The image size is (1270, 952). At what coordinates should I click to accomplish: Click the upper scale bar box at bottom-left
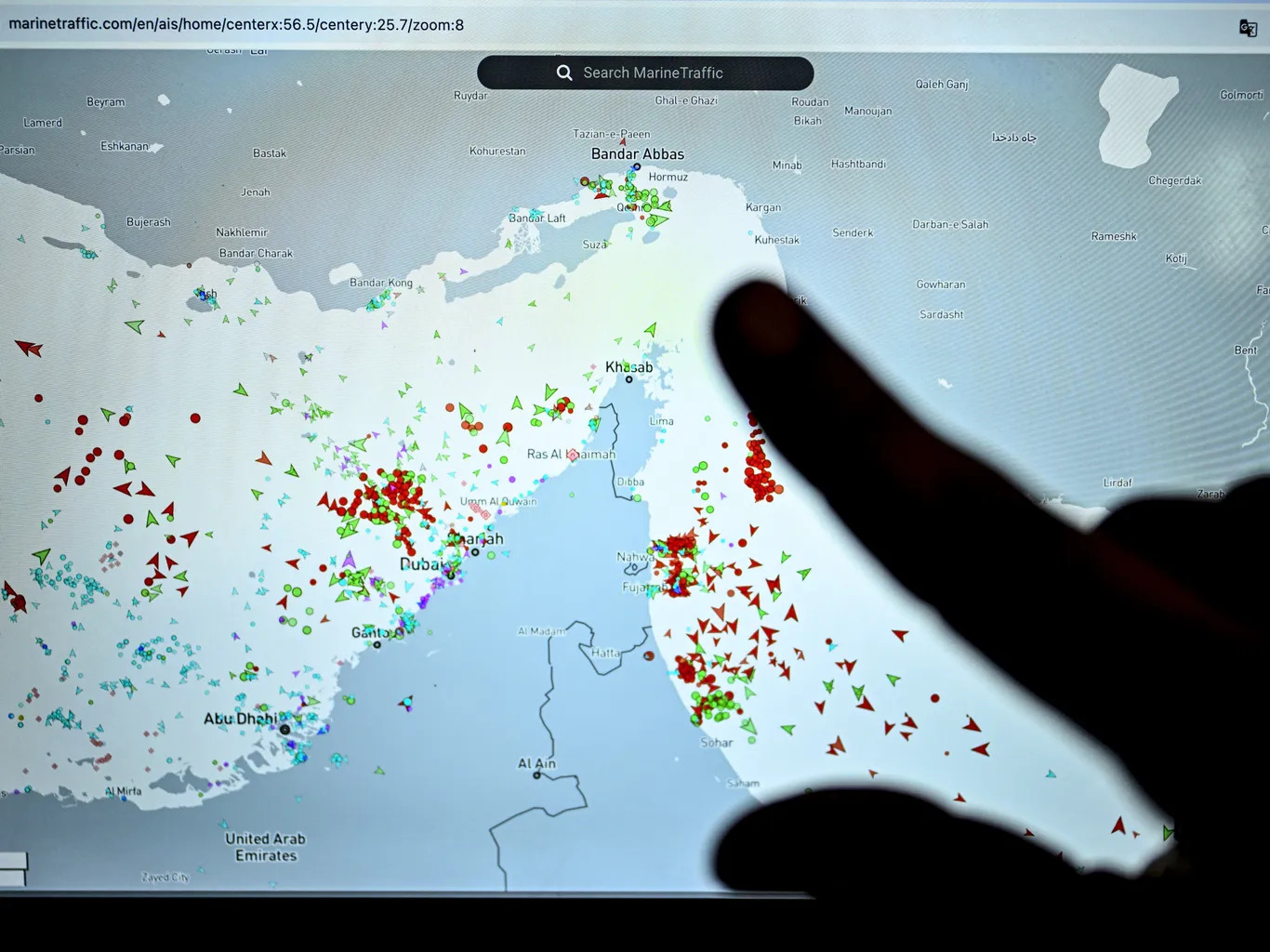point(13,861)
